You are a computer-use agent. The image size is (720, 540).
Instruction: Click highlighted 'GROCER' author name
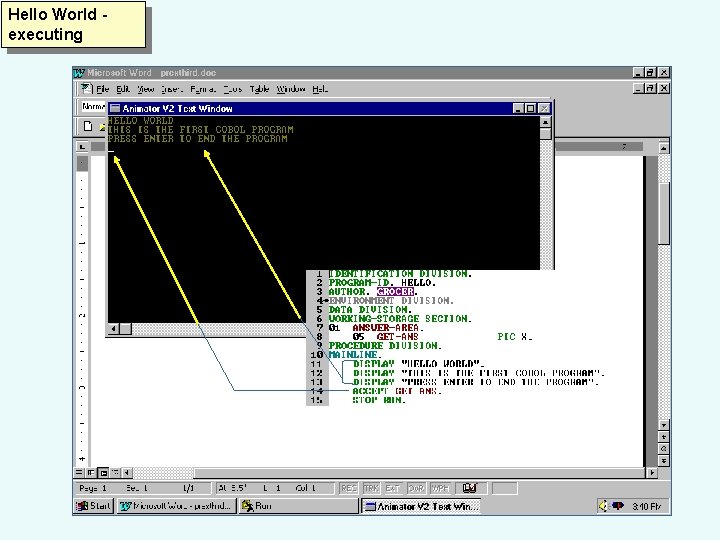395,292
